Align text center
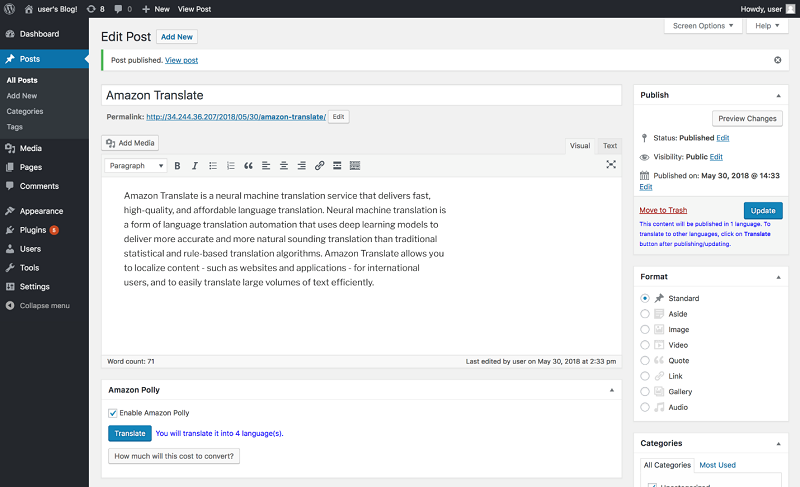Image resolution: width=800 pixels, height=487 pixels. tap(284, 166)
